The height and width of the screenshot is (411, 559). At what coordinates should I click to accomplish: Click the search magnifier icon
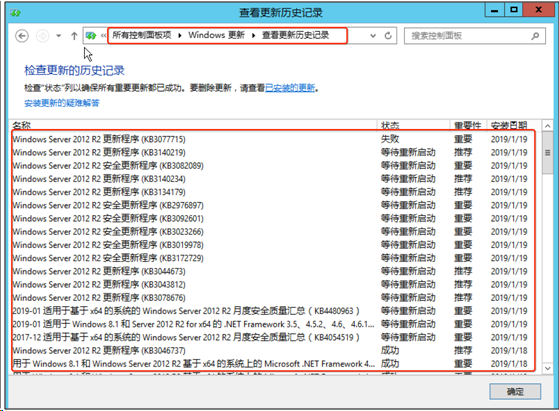[x=535, y=36]
